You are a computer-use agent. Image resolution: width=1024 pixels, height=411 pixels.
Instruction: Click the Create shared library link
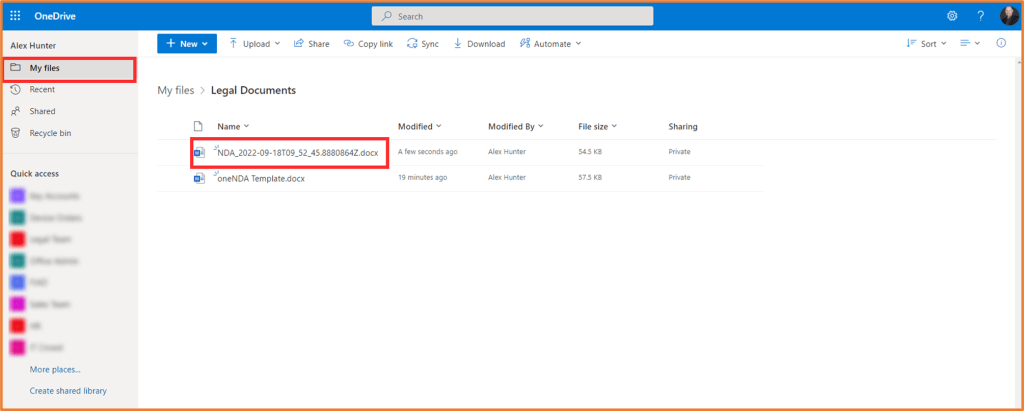pos(68,391)
